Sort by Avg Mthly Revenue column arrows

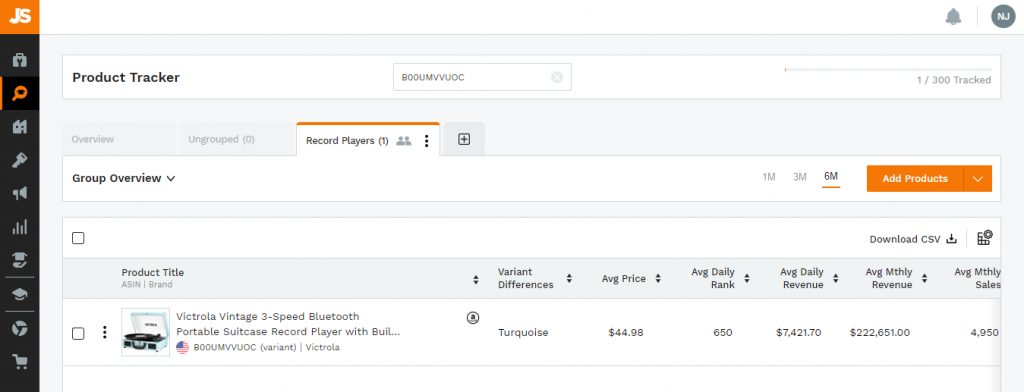[925, 278]
